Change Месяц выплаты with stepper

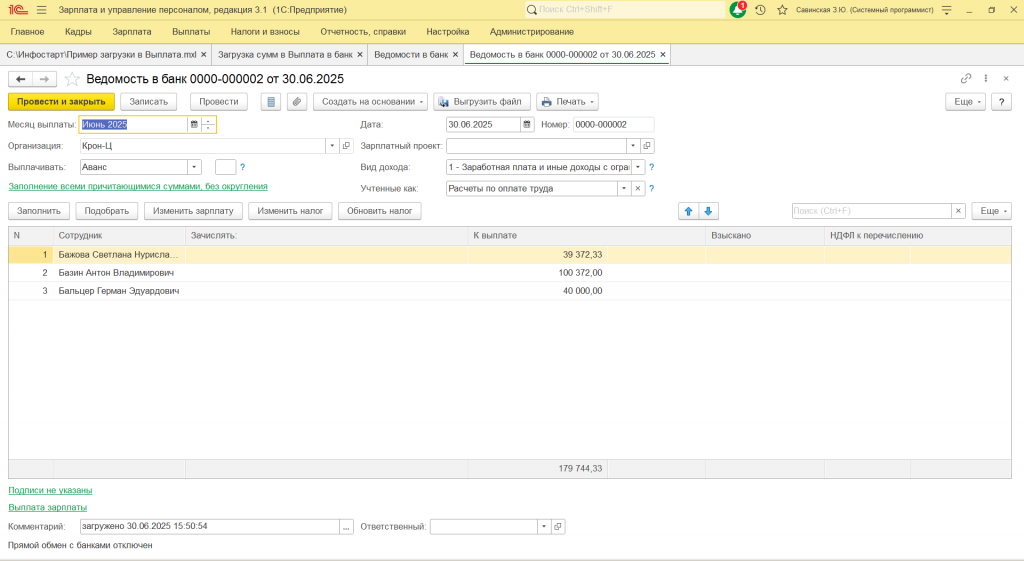coord(208,124)
